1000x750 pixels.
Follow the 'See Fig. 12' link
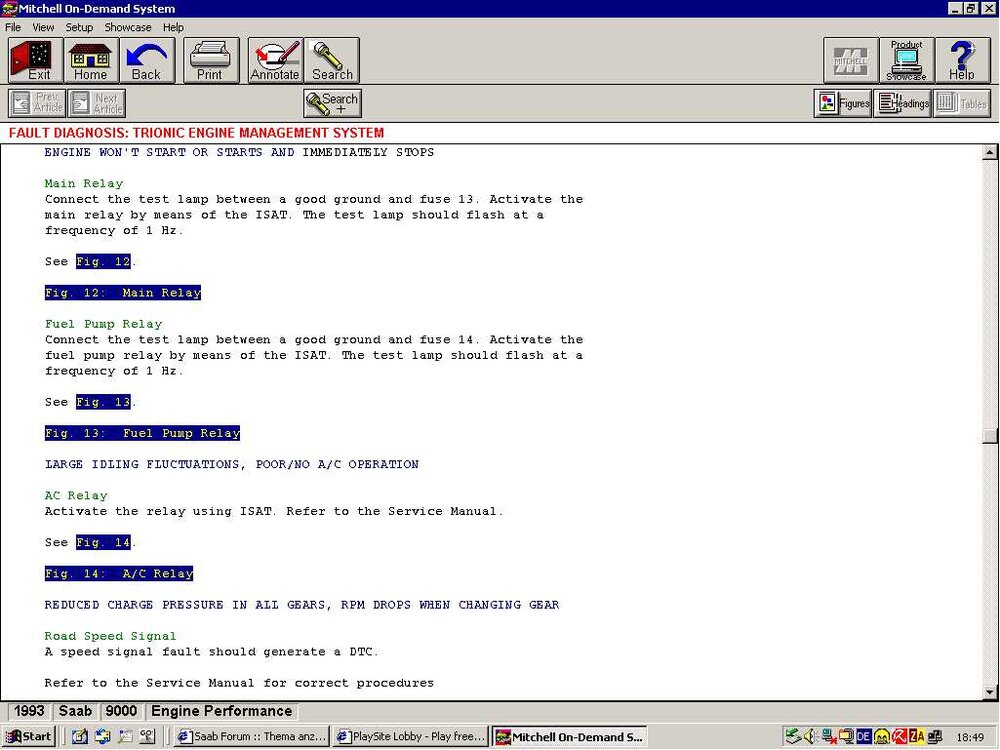pyautogui.click(x=103, y=261)
